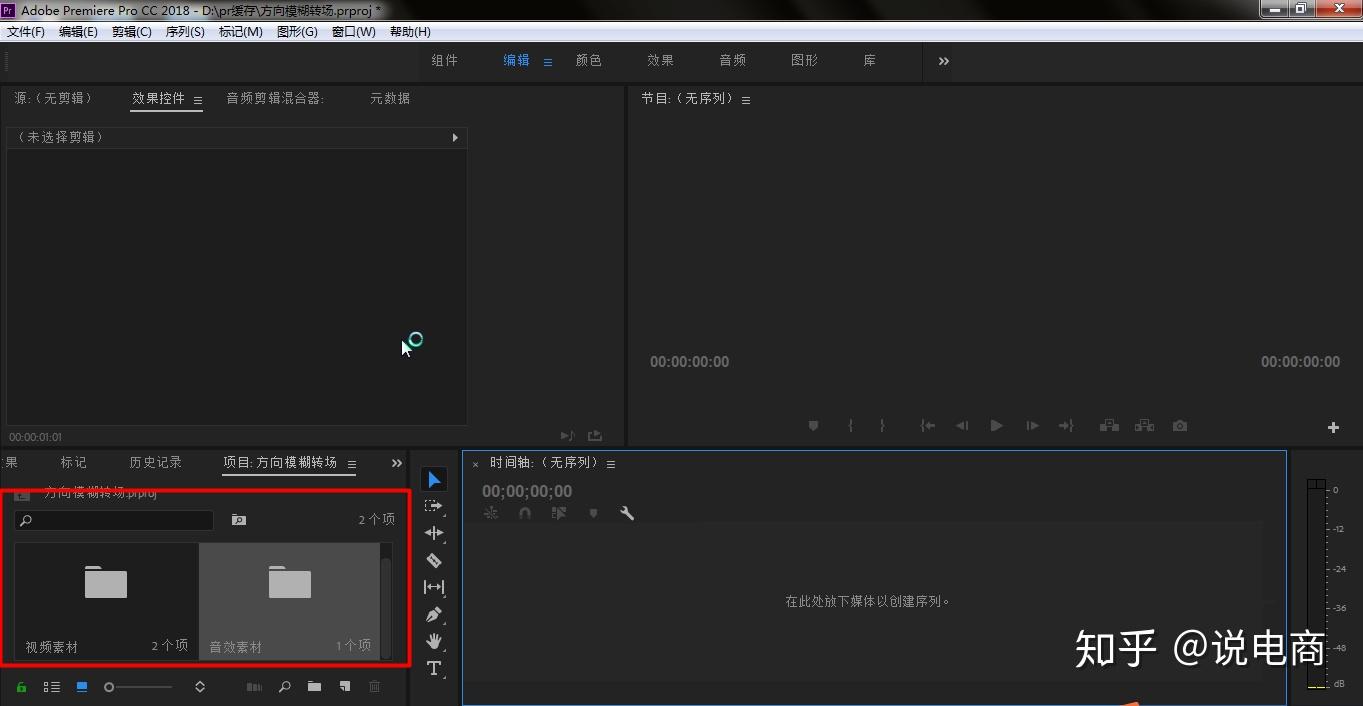Show more project panel tabs chevron
The height and width of the screenshot is (706, 1363).
(397, 463)
